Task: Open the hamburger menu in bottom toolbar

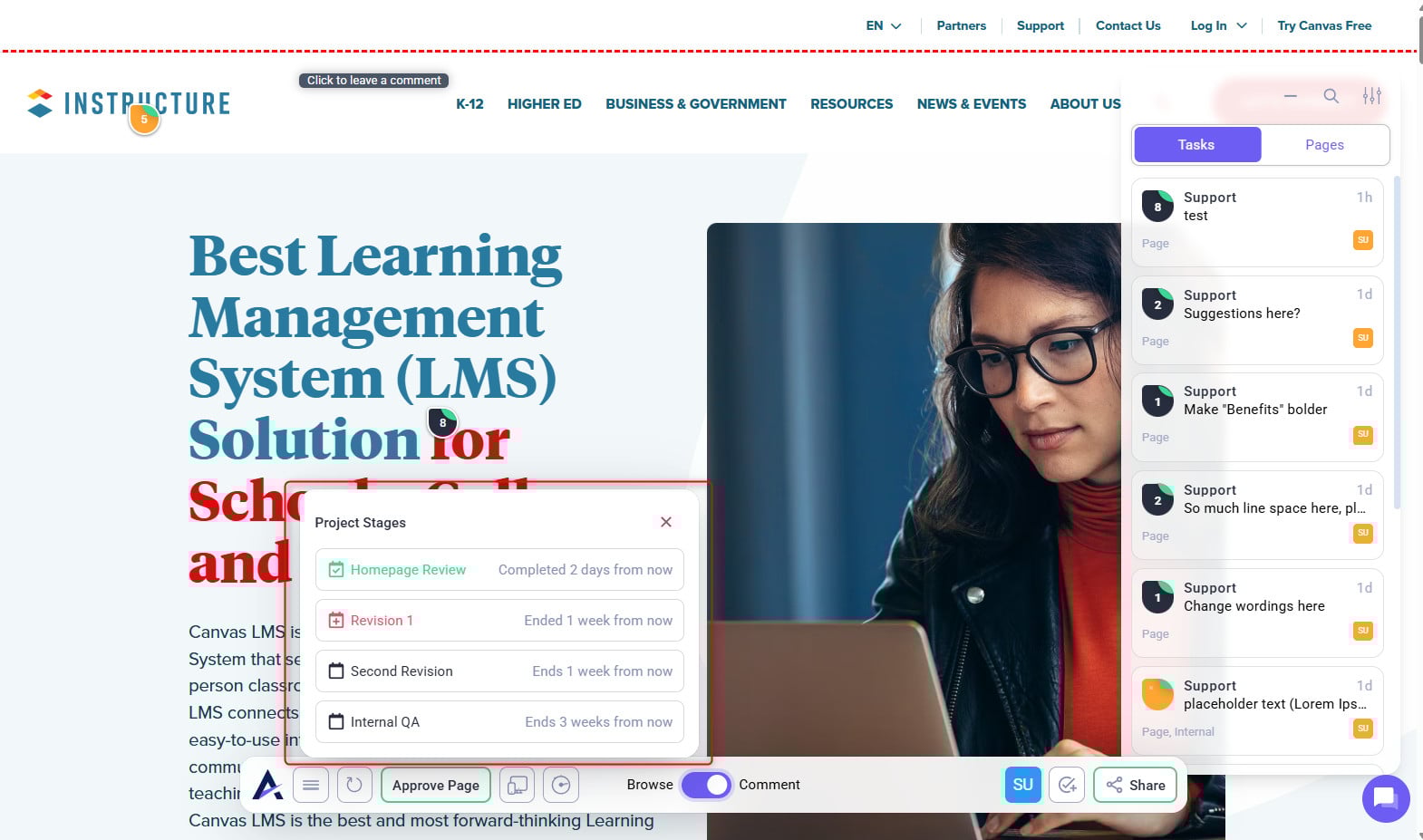Action: click(310, 785)
